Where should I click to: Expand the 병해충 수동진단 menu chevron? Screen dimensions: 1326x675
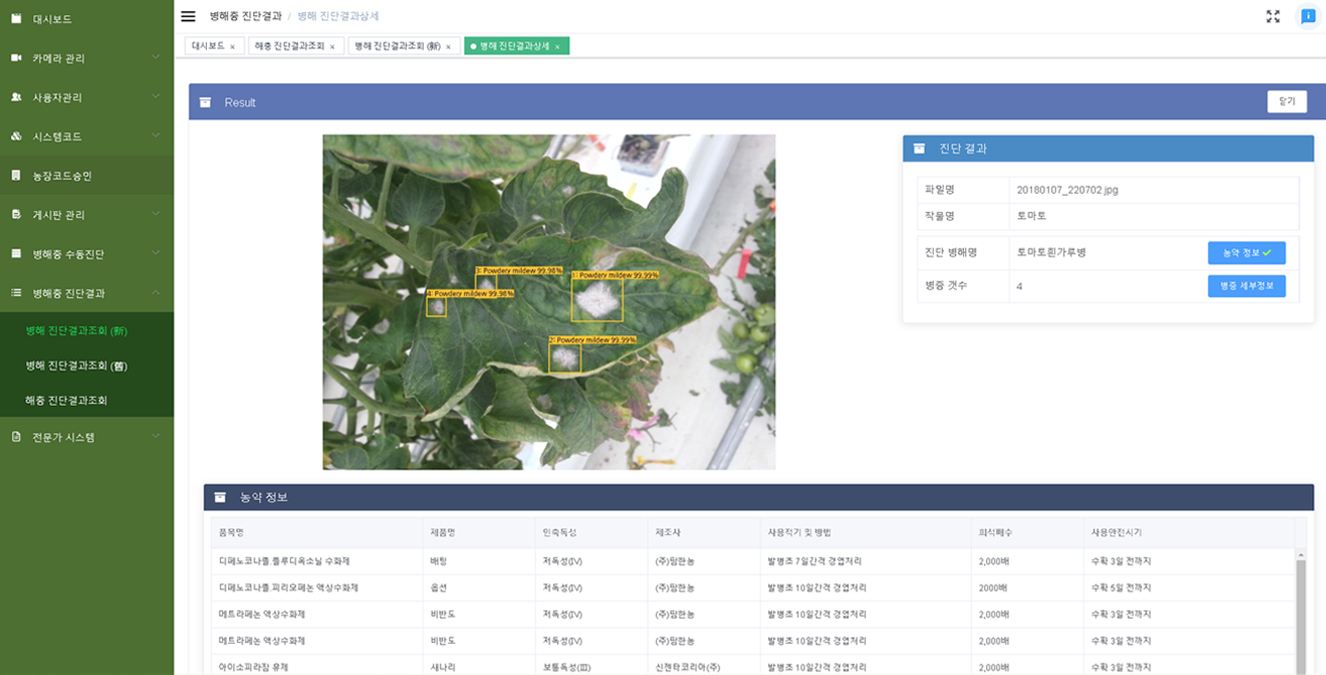pyautogui.click(x=156, y=254)
